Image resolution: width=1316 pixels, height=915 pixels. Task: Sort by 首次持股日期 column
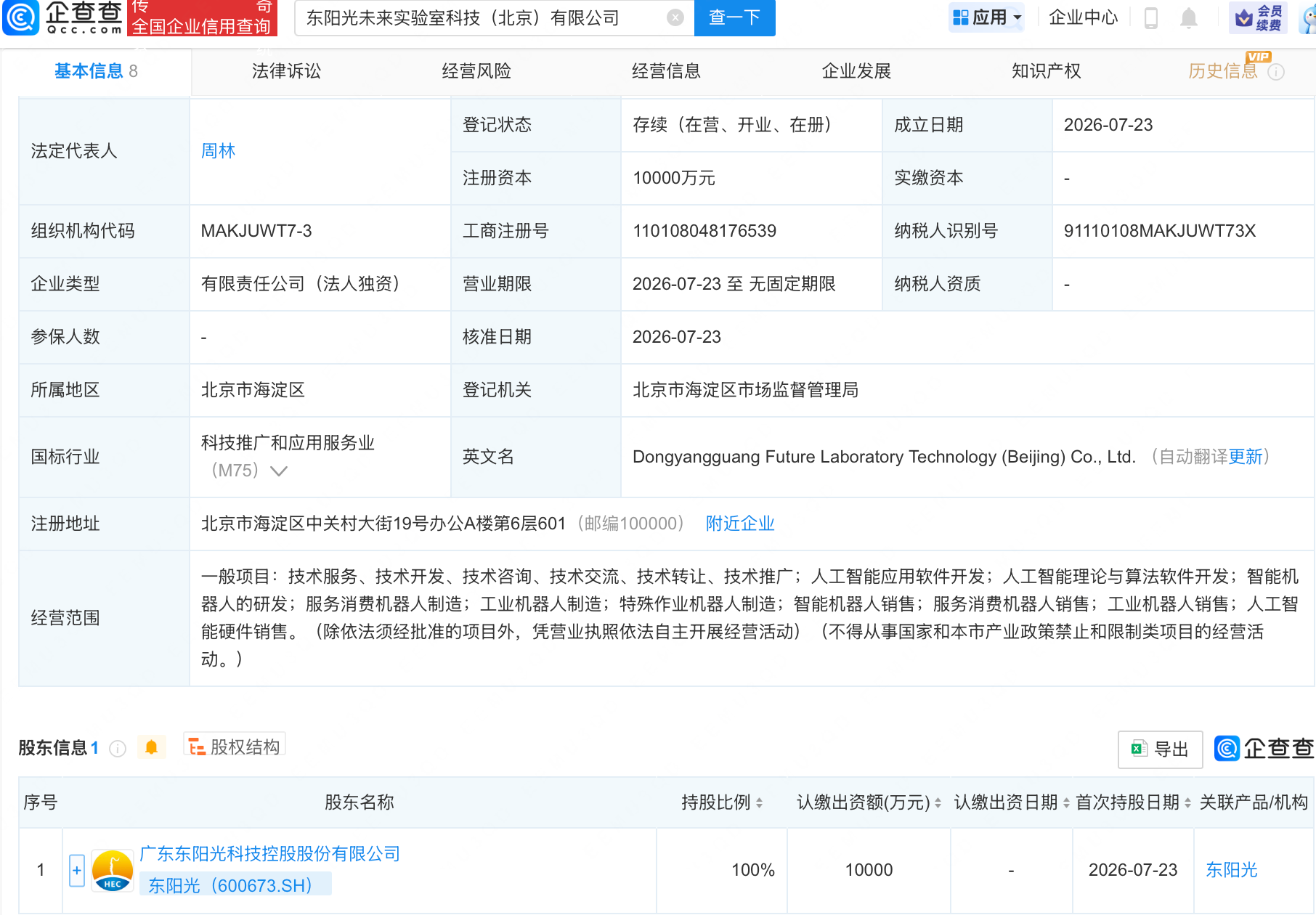pyautogui.click(x=1187, y=802)
